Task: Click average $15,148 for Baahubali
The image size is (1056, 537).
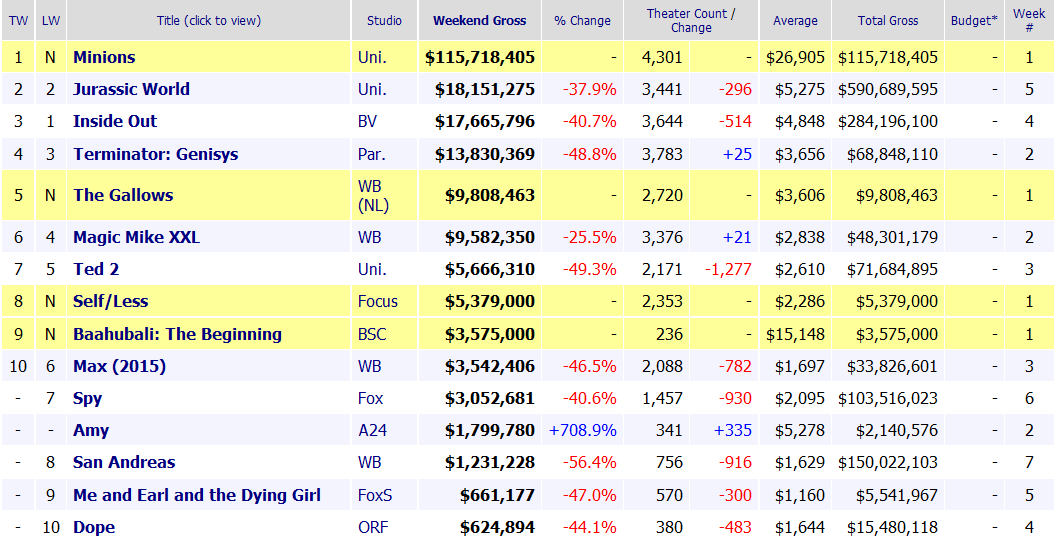Action: (795, 334)
